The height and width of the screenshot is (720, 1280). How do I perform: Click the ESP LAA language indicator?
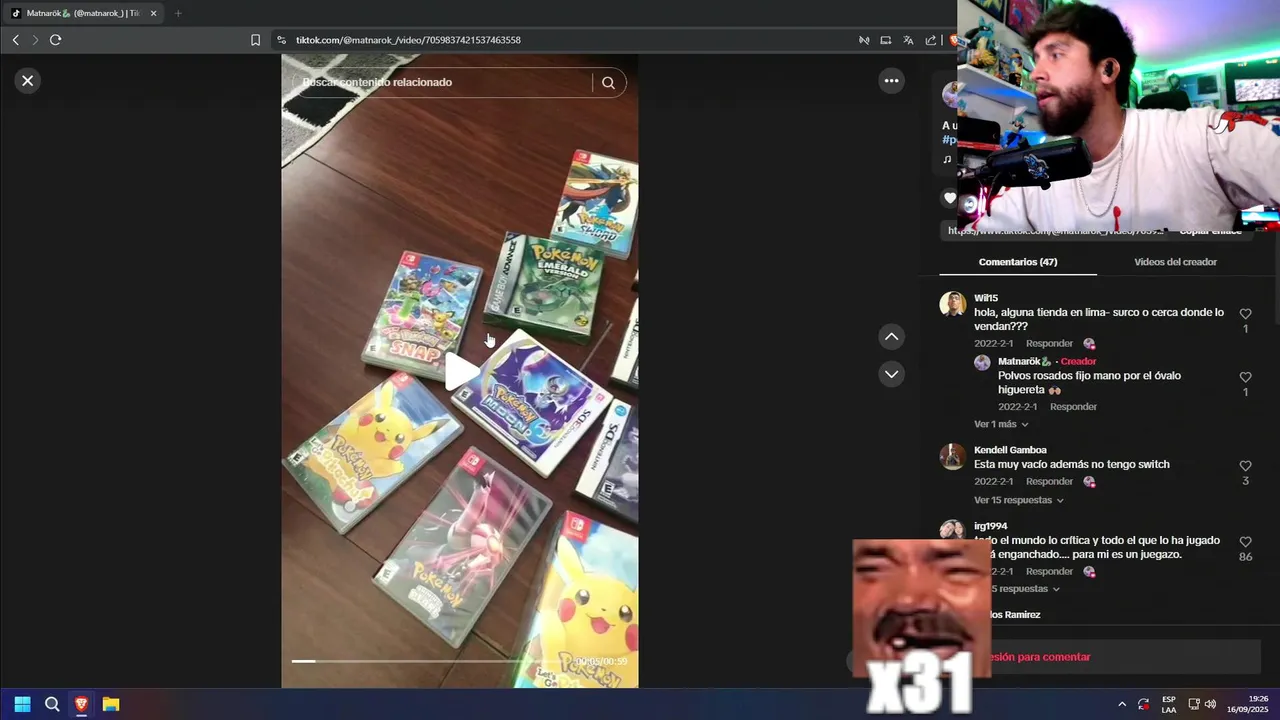(1168, 704)
